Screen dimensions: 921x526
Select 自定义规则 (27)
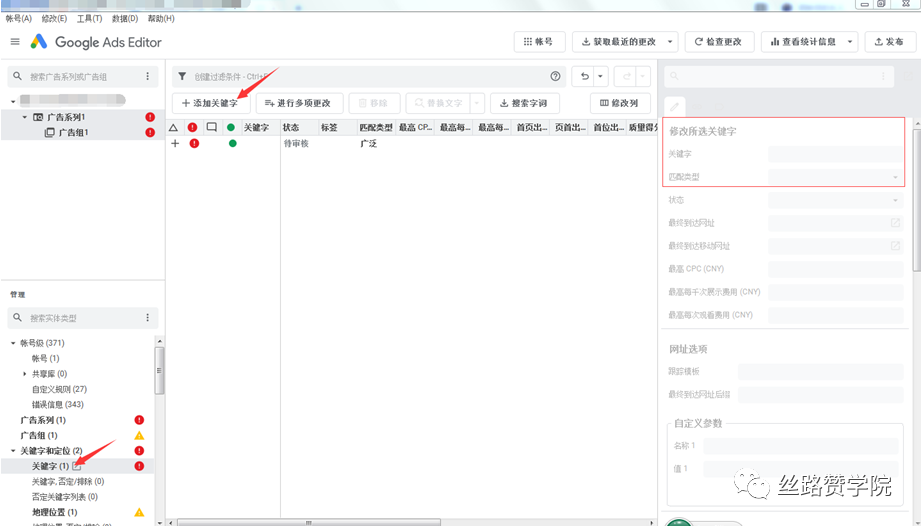pos(59,389)
